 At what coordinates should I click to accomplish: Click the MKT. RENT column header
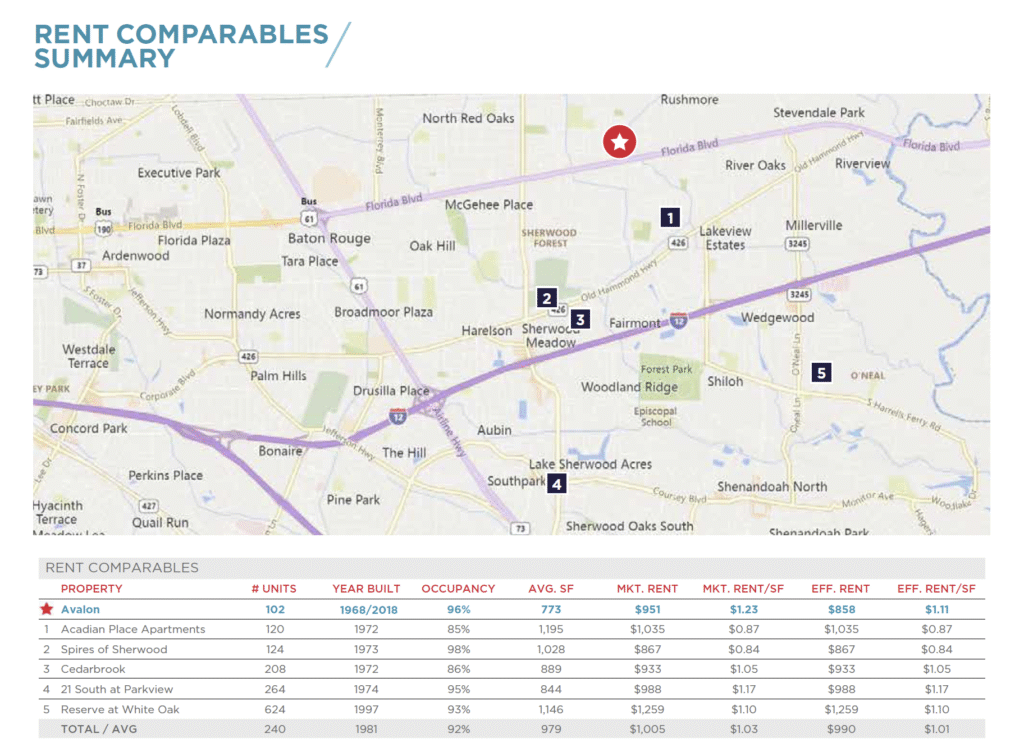pyautogui.click(x=647, y=588)
